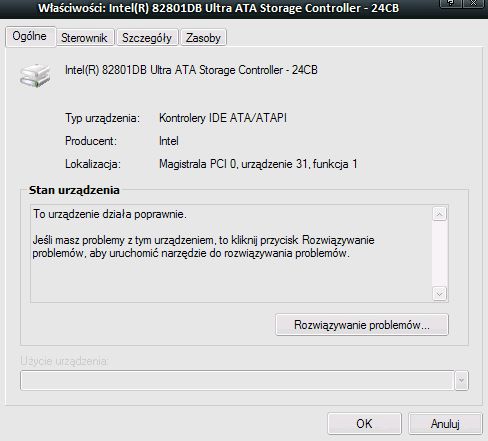The image size is (488, 441).
Task: Select the Zasoby tab
Action: point(203,37)
